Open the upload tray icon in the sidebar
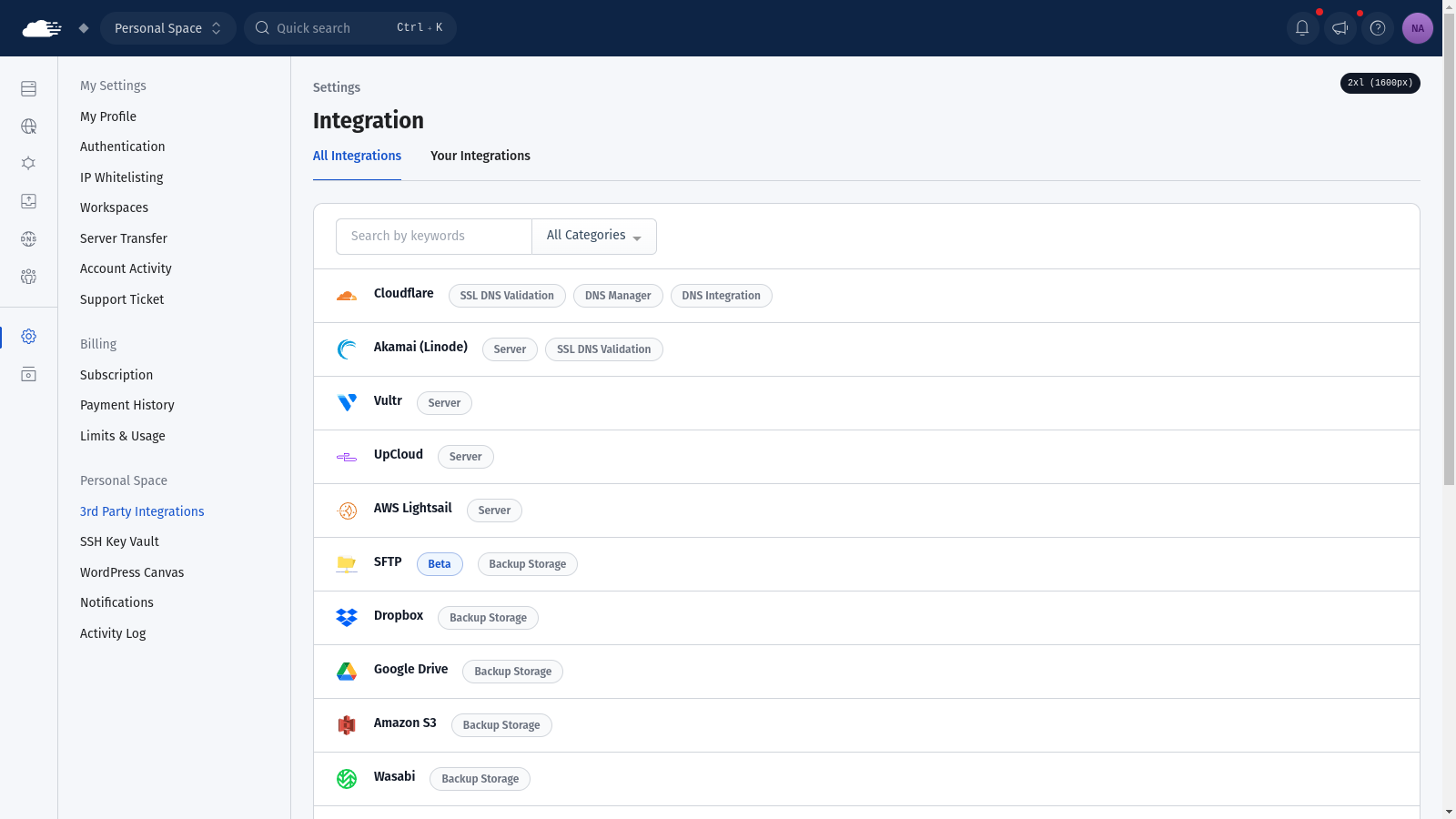 click(29, 201)
